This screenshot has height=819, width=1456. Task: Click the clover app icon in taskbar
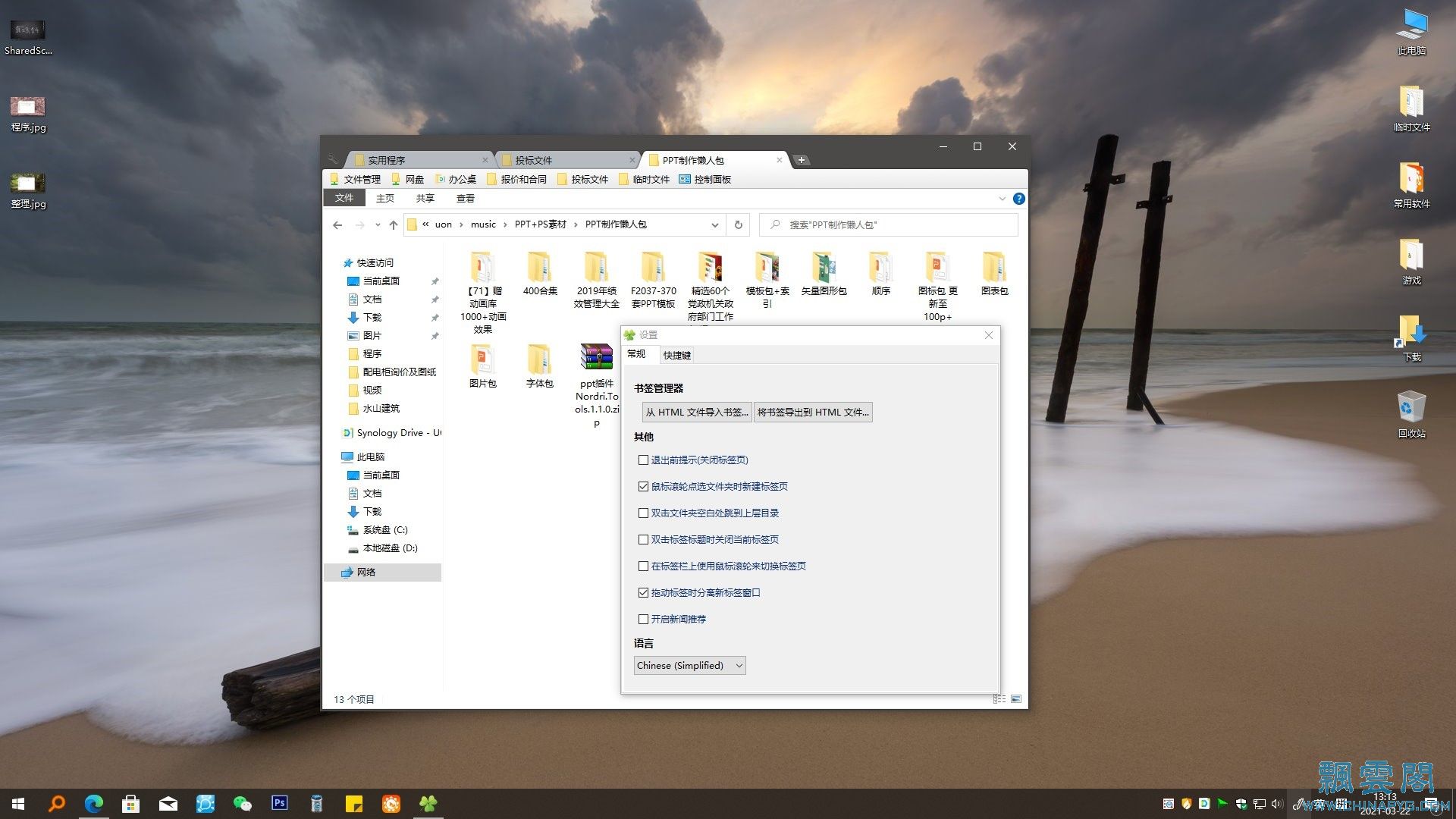pyautogui.click(x=428, y=803)
